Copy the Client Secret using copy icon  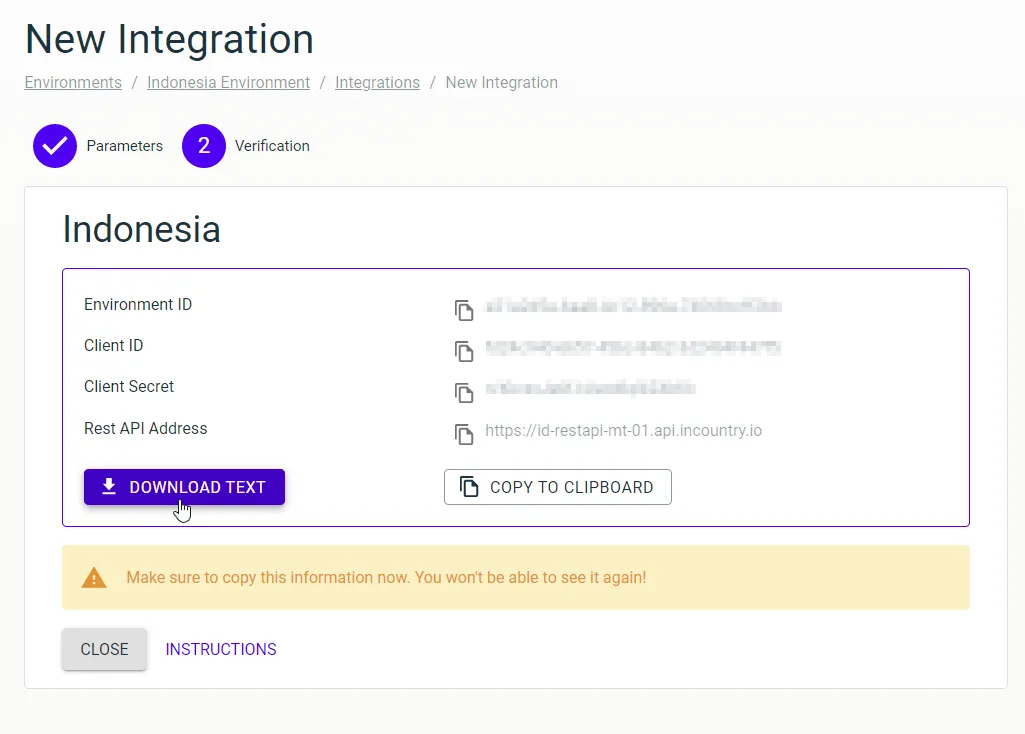click(463, 392)
